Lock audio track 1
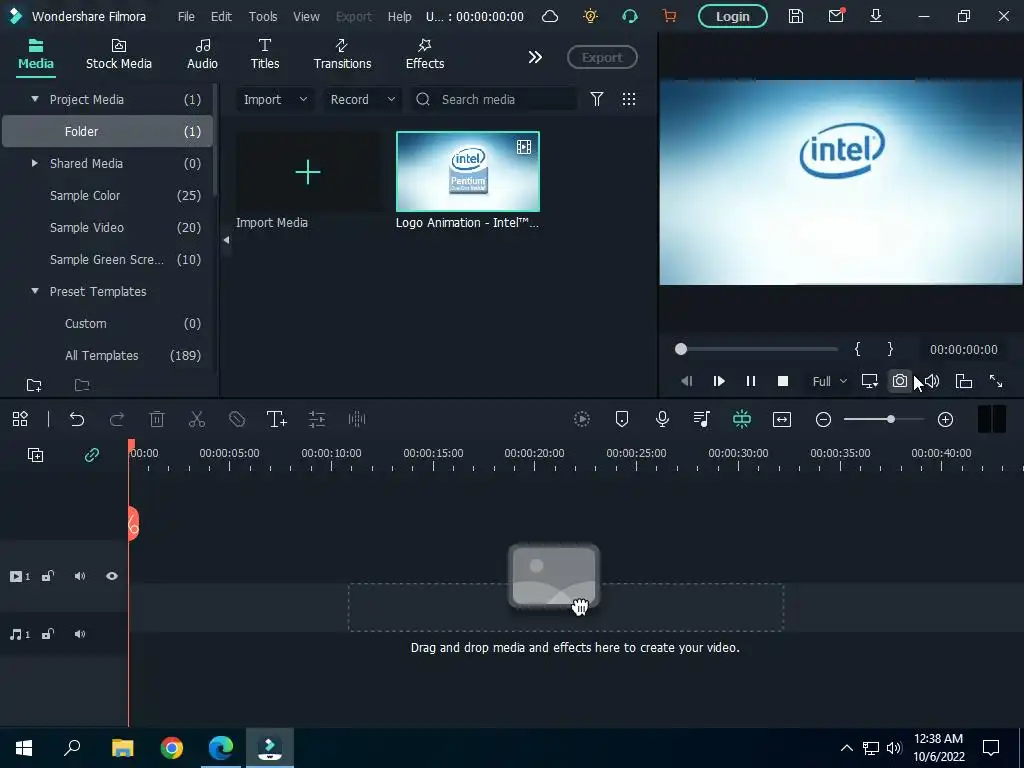1024x768 pixels. click(x=48, y=634)
